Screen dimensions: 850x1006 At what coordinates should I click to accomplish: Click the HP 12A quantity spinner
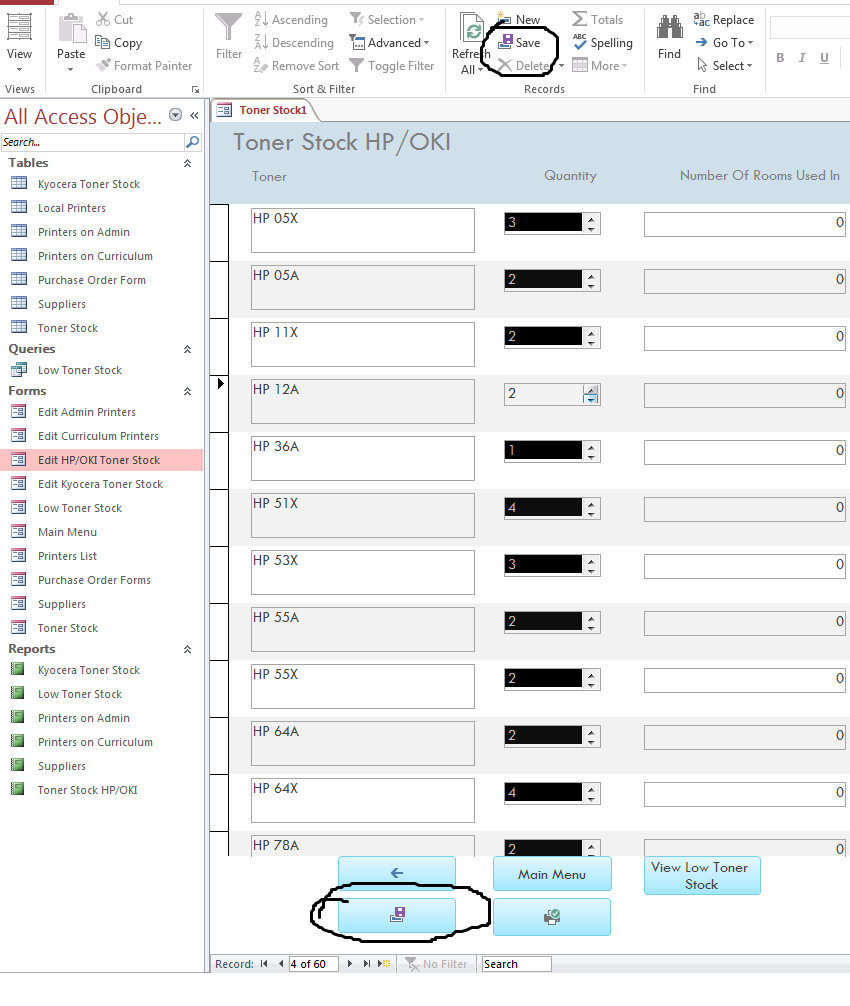click(x=591, y=394)
